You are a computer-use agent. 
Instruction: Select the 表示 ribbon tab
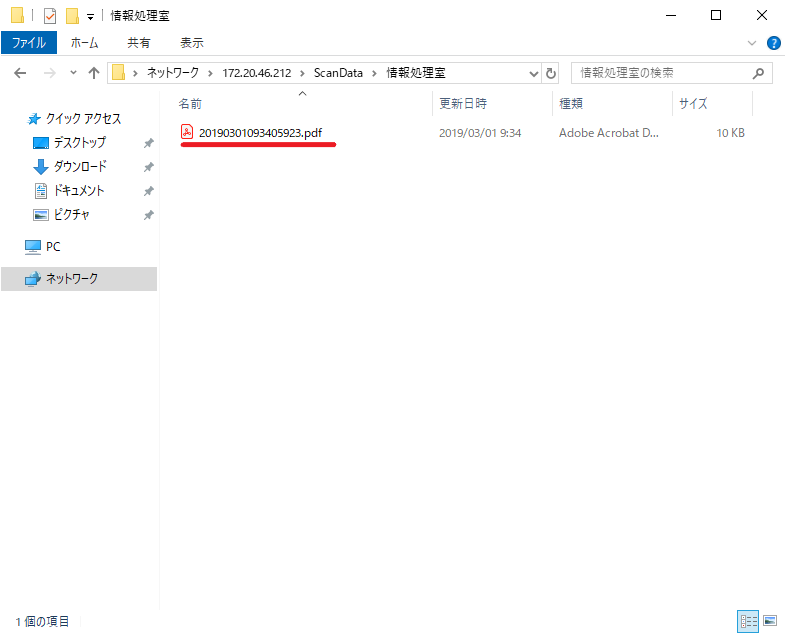point(192,43)
